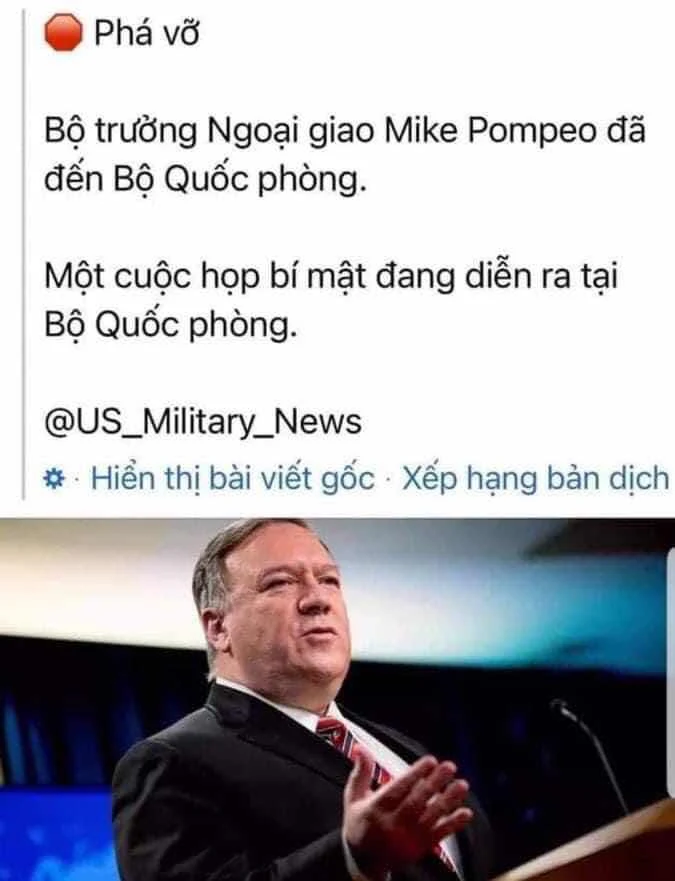Click the gray vertical quote bar
The width and height of the screenshot is (675, 881).
coord(24,253)
